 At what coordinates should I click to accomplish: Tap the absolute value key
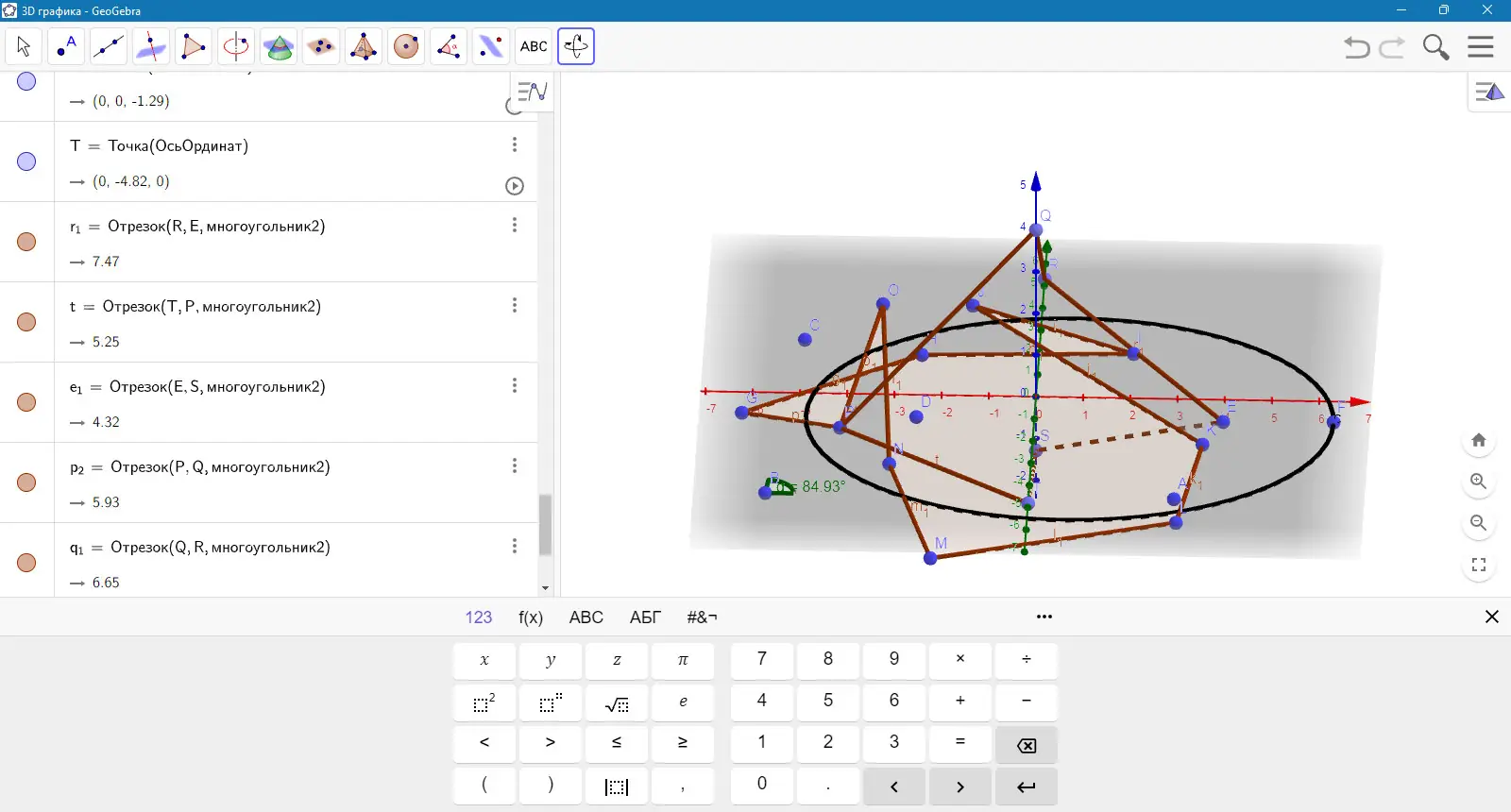point(617,787)
